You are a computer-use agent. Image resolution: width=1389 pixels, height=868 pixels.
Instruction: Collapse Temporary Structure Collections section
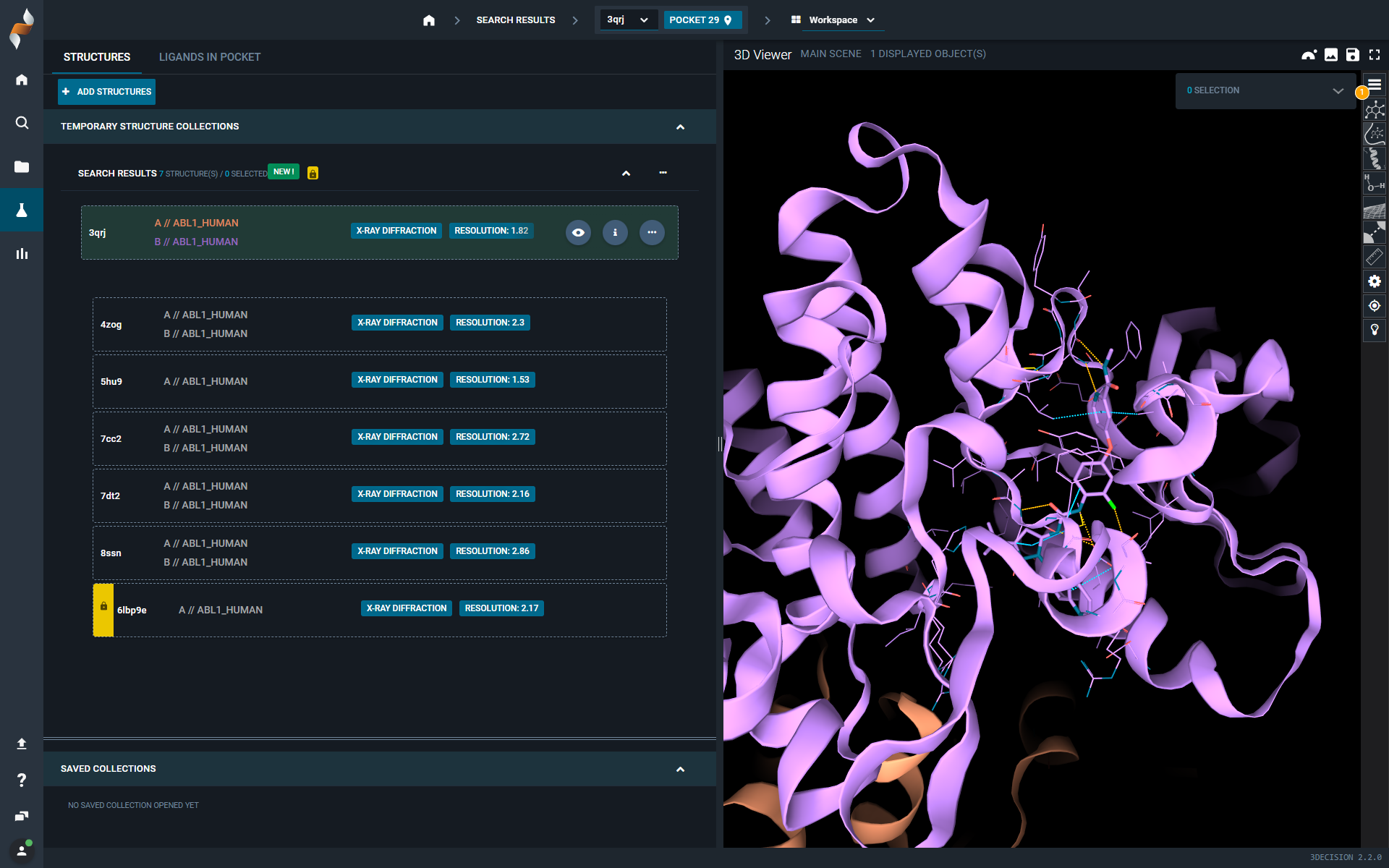click(x=679, y=127)
